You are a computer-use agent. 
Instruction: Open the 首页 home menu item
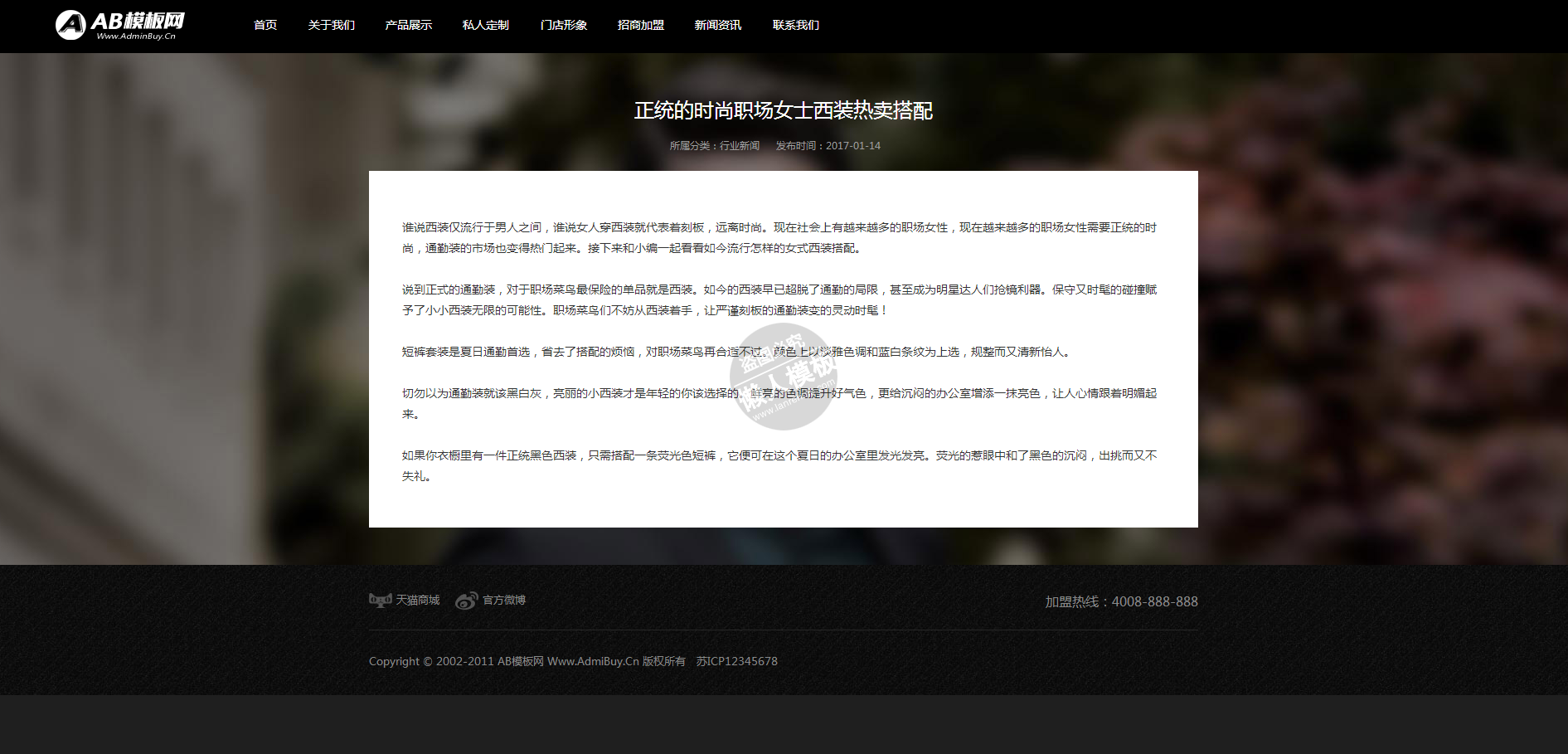click(265, 25)
